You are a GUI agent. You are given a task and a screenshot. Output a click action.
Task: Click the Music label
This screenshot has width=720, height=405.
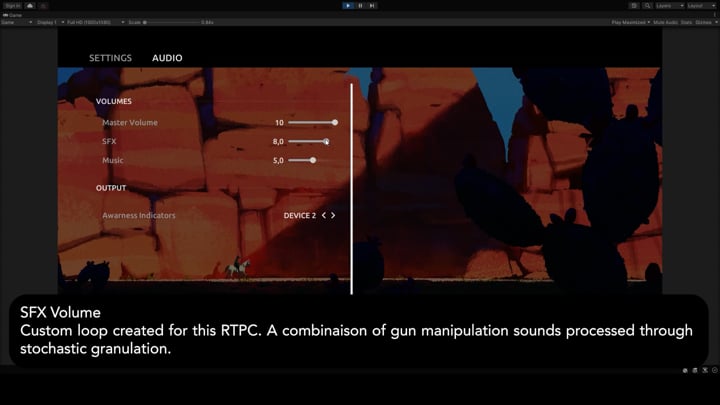[x=112, y=160]
